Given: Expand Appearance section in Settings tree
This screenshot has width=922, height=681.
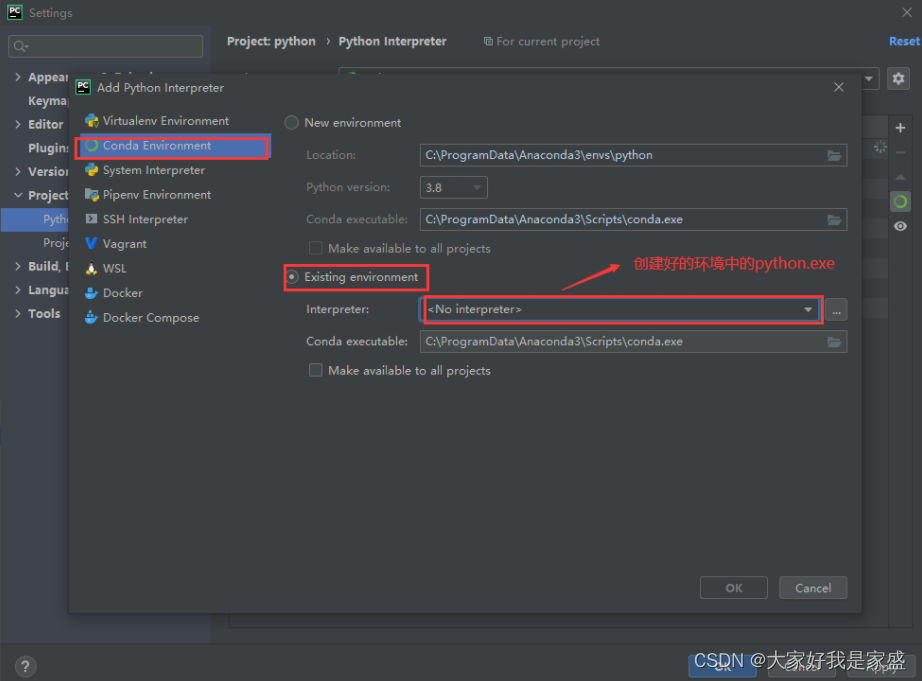Looking at the screenshot, I should click(18, 77).
